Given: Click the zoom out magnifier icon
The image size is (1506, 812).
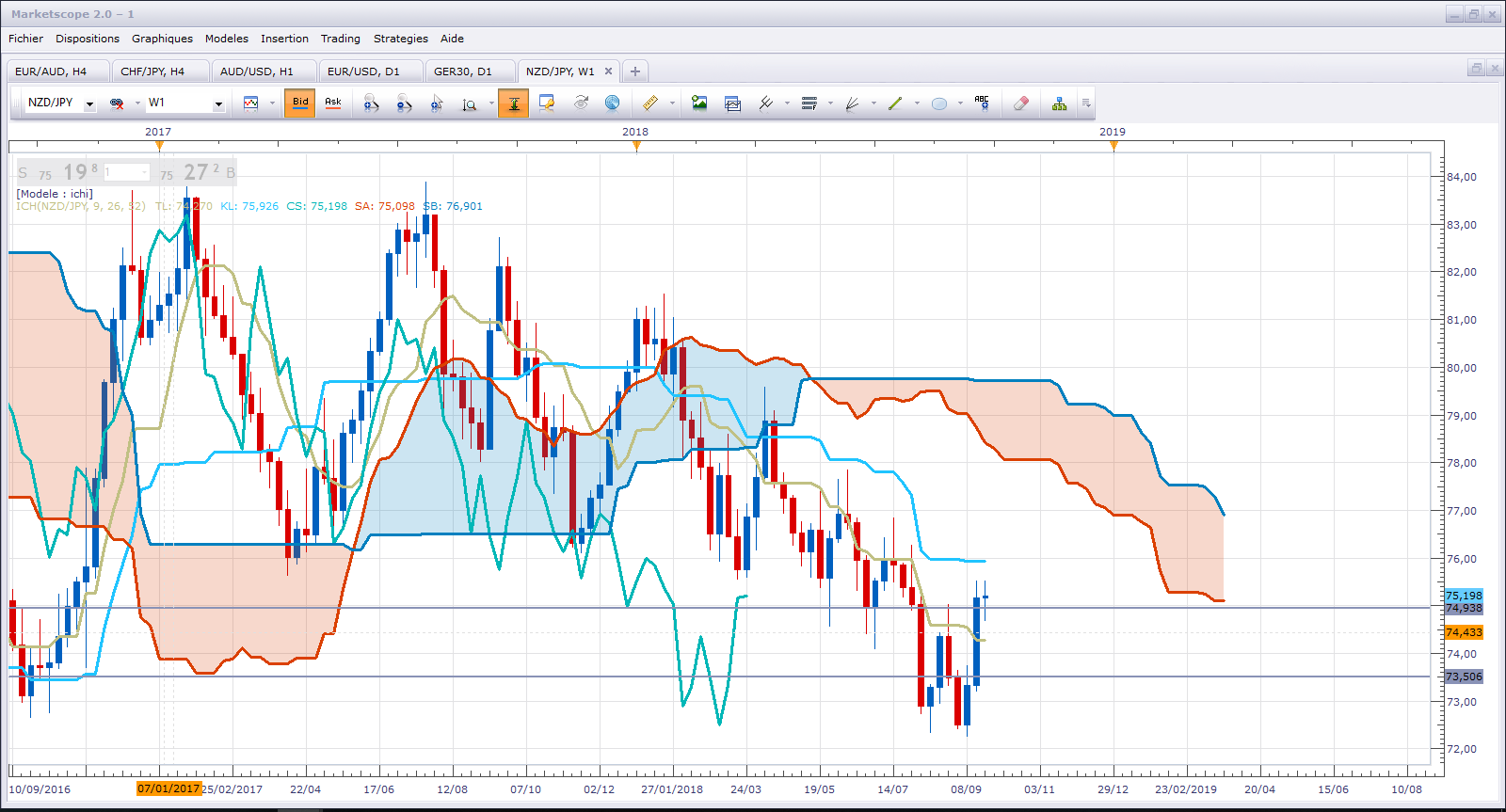Looking at the screenshot, I should tap(404, 103).
